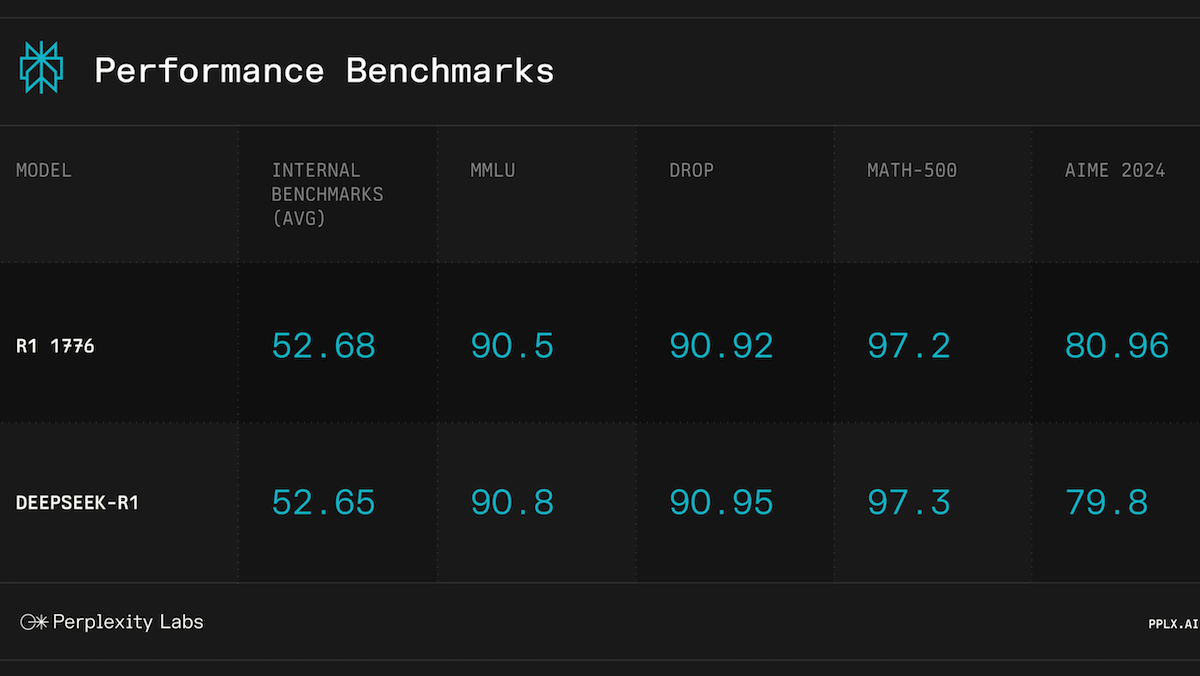Click the 90.92 DROP score

coord(721,346)
